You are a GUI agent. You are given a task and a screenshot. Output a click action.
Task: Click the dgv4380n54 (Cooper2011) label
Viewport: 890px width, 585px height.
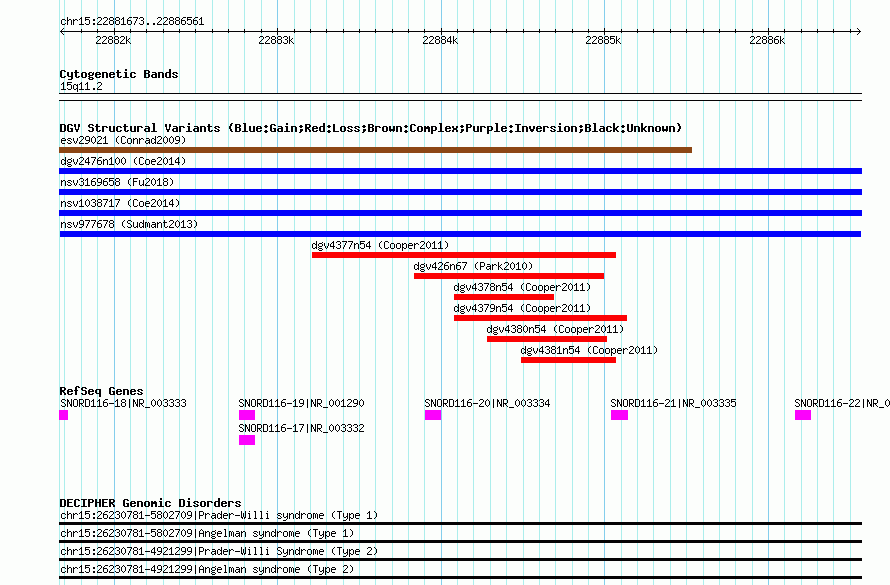coord(555,329)
